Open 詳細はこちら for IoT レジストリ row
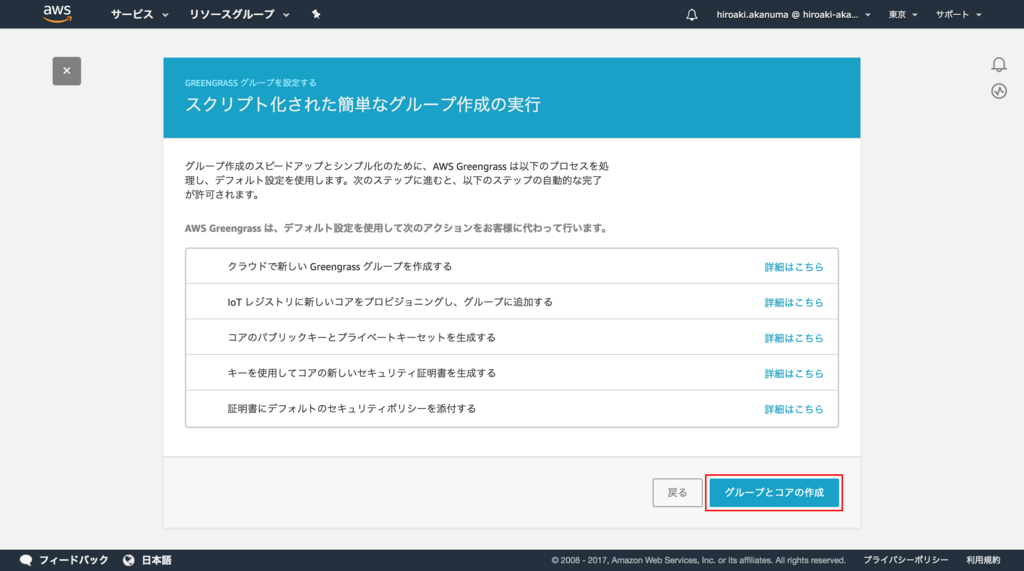Image resolution: width=1024 pixels, height=571 pixels. [793, 302]
